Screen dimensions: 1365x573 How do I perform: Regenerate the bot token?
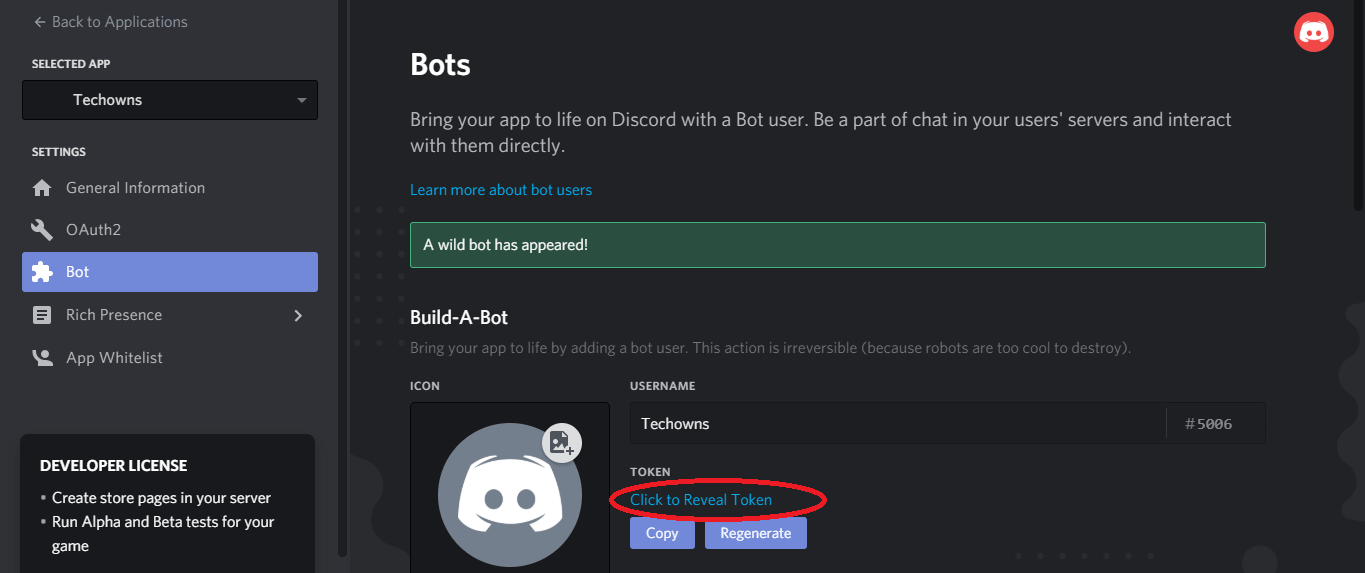click(x=756, y=533)
